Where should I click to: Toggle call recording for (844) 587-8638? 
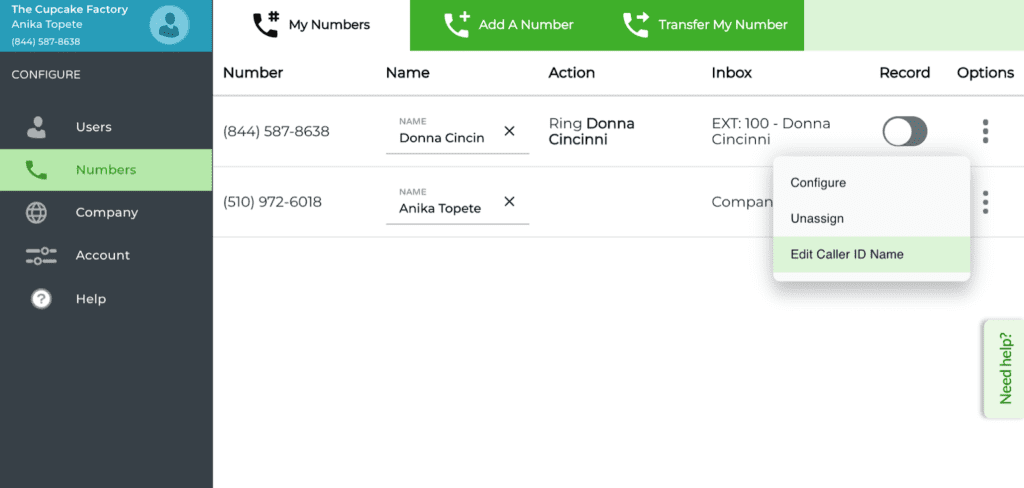(x=904, y=131)
